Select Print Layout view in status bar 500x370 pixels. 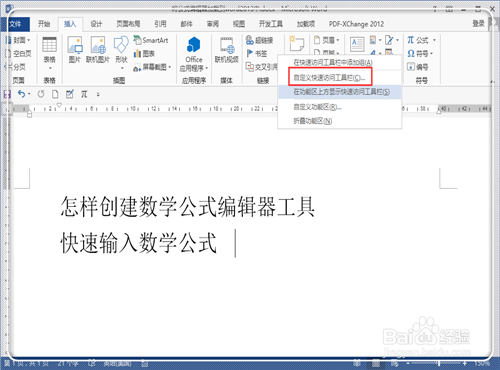[376, 363]
